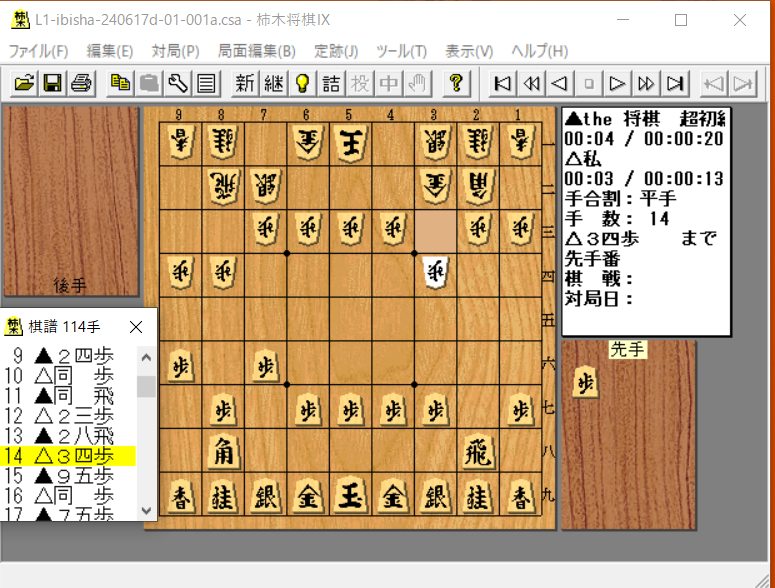Click the 詰 tsume search button

(x=330, y=83)
